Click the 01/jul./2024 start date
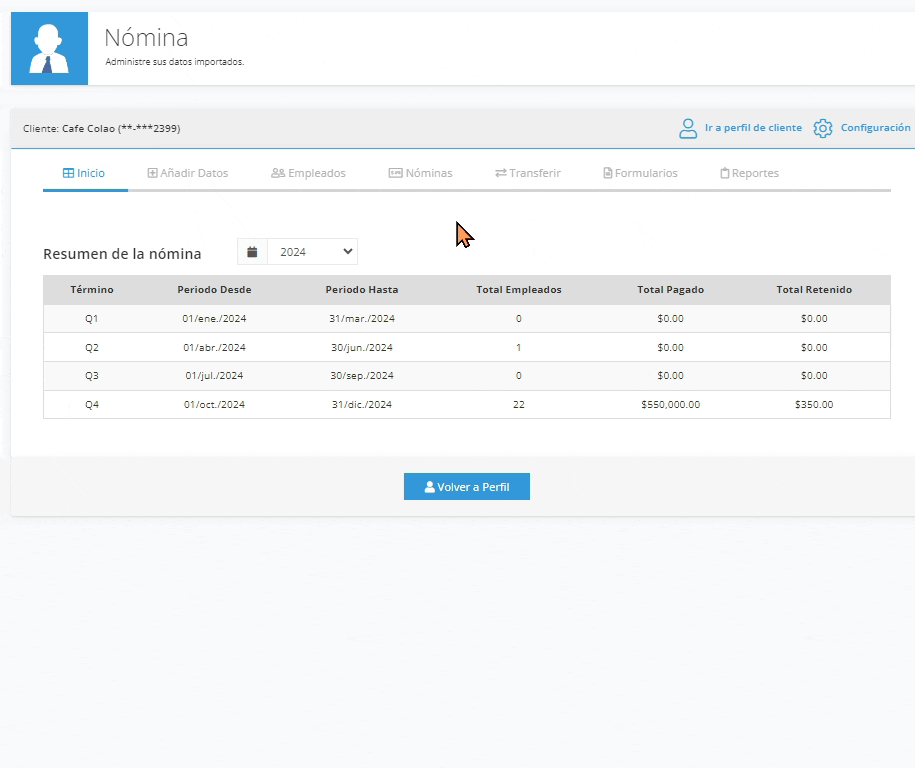The height and width of the screenshot is (768, 915). 214,376
